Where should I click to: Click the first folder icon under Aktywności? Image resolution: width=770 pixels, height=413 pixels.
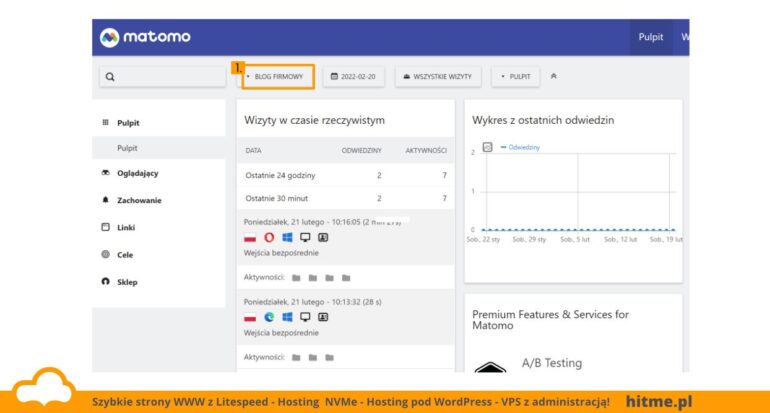[x=296, y=278]
